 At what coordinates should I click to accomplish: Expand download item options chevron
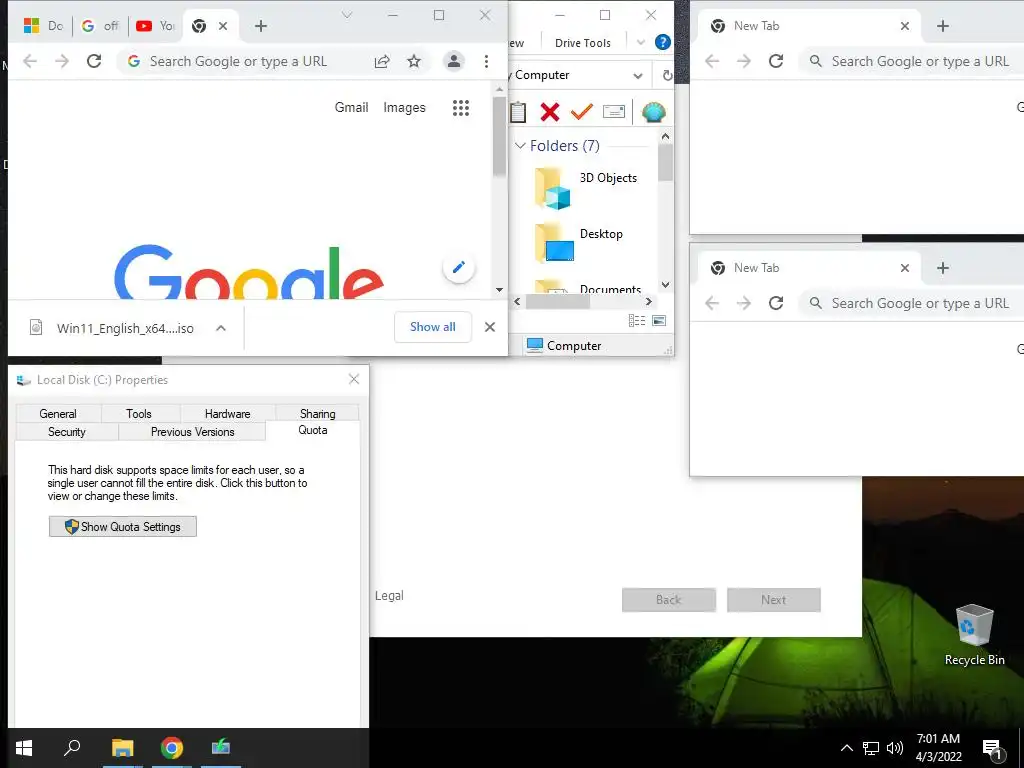click(x=221, y=328)
